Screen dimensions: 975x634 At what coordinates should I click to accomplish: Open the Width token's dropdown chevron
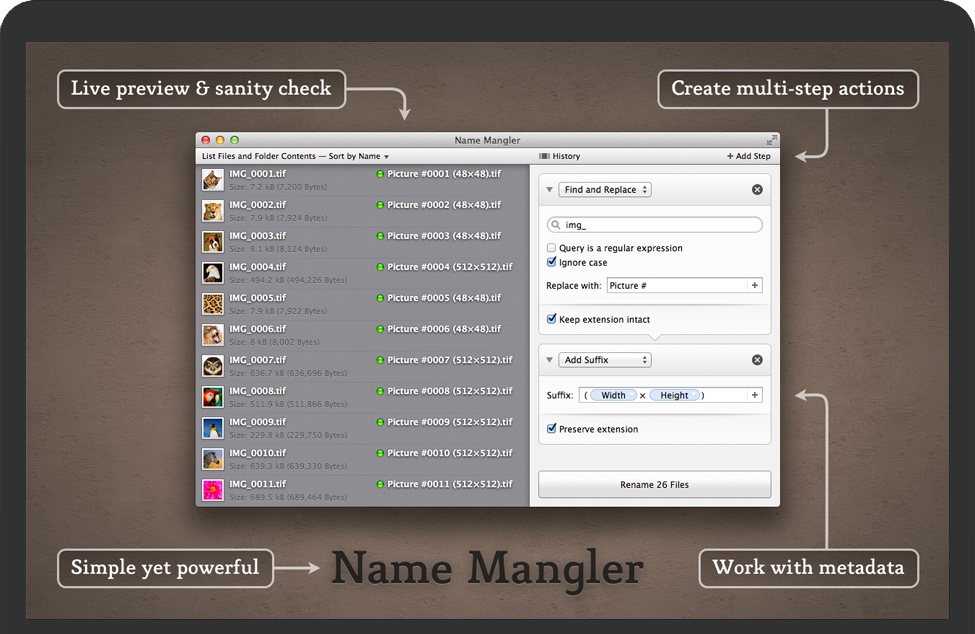(x=632, y=395)
